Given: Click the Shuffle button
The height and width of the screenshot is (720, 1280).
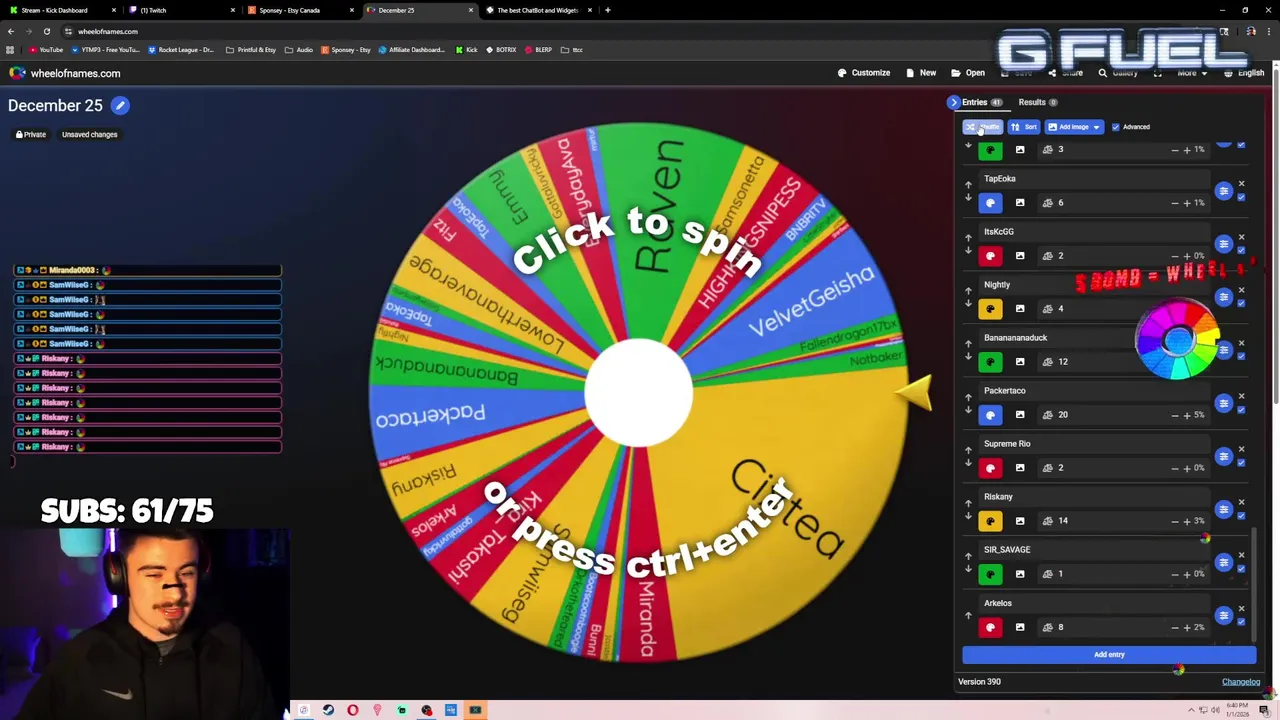Looking at the screenshot, I should [982, 127].
